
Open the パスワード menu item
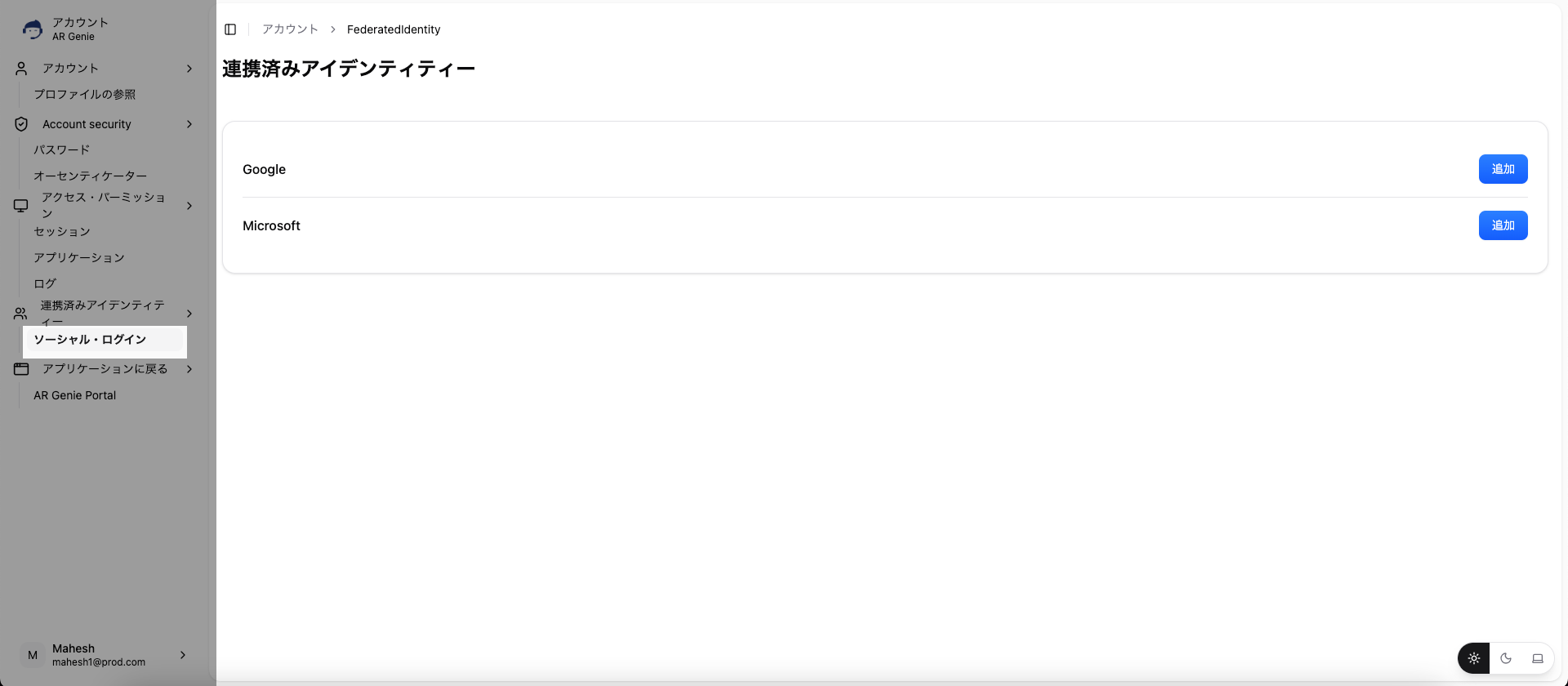tap(62, 150)
